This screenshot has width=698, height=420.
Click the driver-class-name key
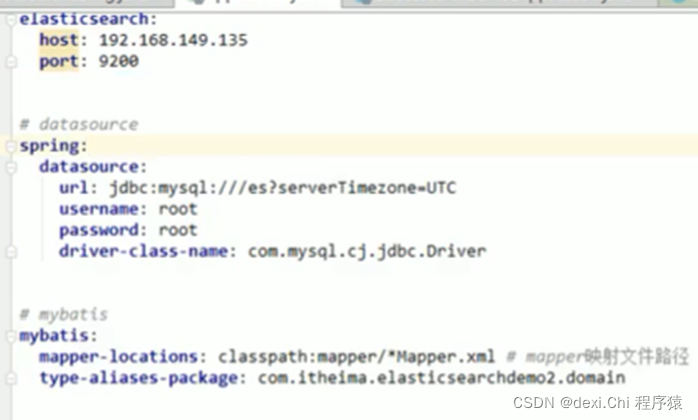(143, 252)
